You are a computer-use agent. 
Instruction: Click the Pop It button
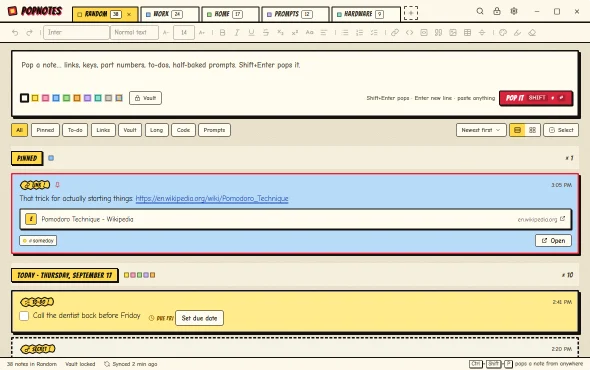[x=536, y=98]
